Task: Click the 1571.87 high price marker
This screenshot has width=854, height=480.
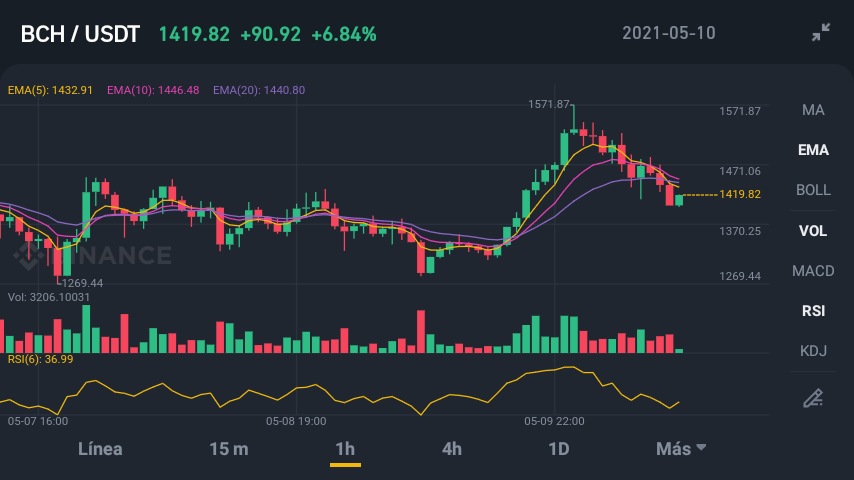Action: pyautogui.click(x=548, y=104)
